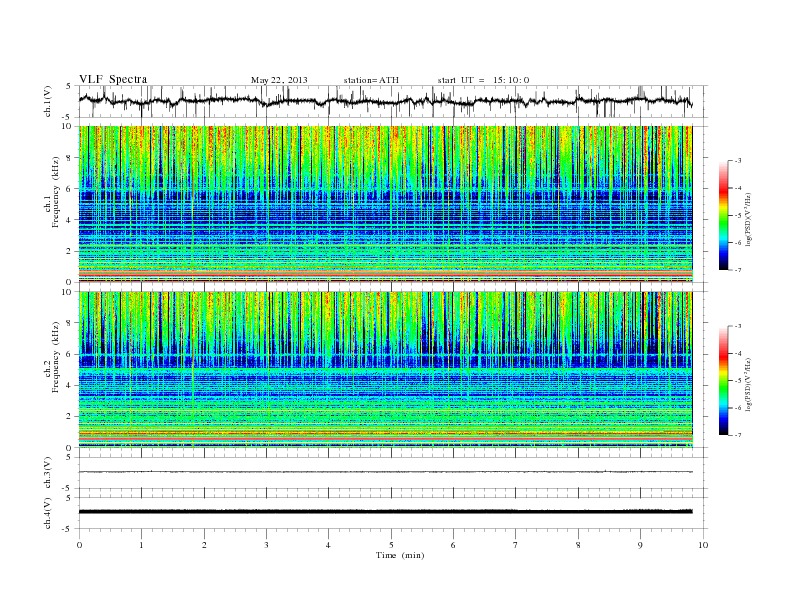Click the ch.4 thick black voltage trace
Image resolution: width=792 pixels, height=612 pixels.
[x=385, y=512]
